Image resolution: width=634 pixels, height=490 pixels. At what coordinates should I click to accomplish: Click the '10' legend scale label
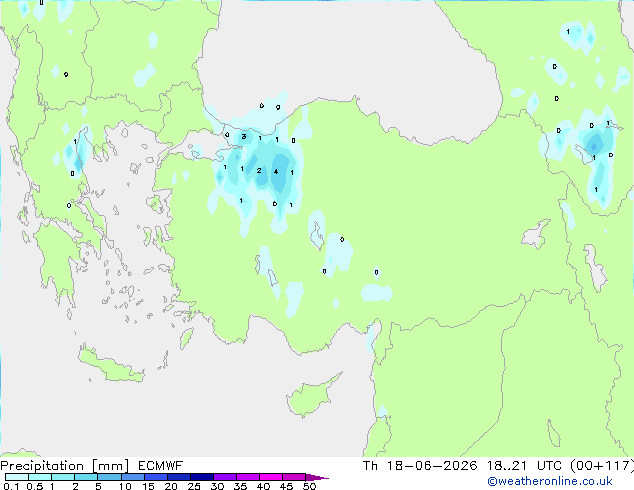coord(125,486)
